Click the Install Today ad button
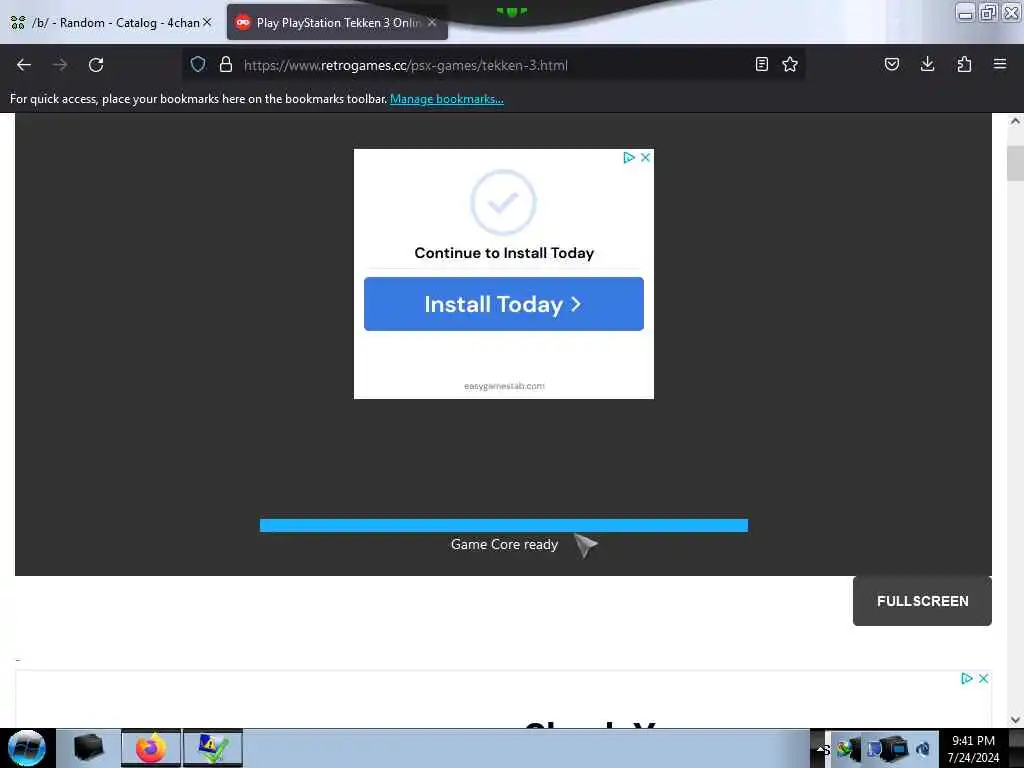Screen dimensions: 1024x768 [x=504, y=304]
